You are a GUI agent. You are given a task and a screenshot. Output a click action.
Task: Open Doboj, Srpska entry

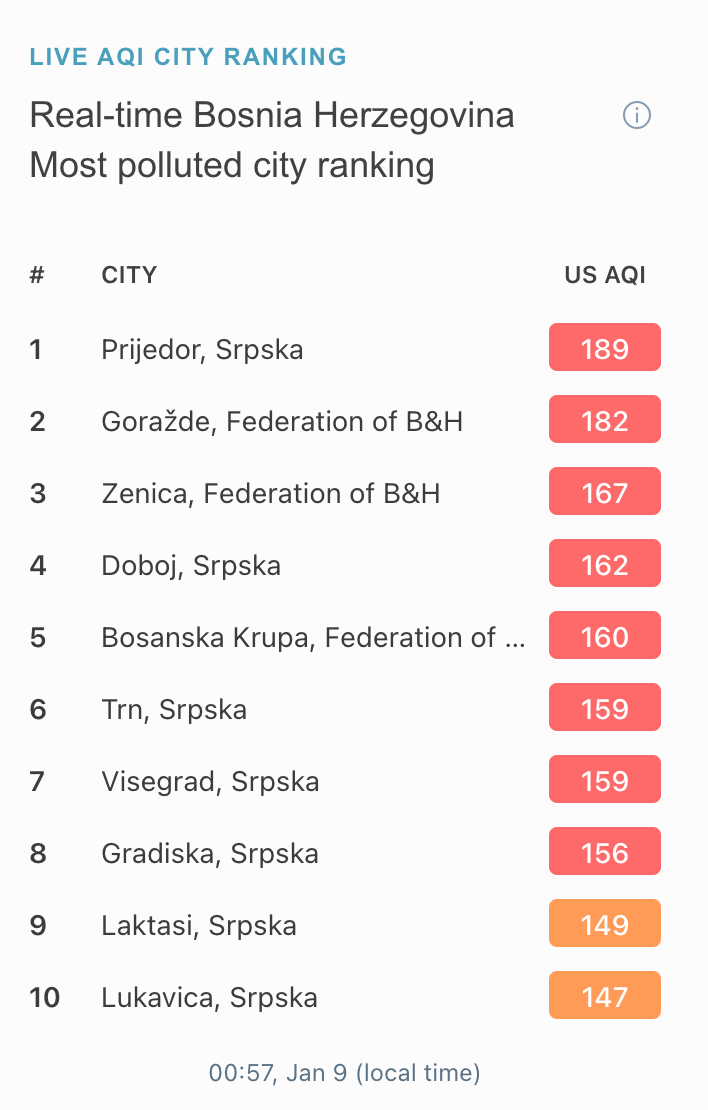191,566
